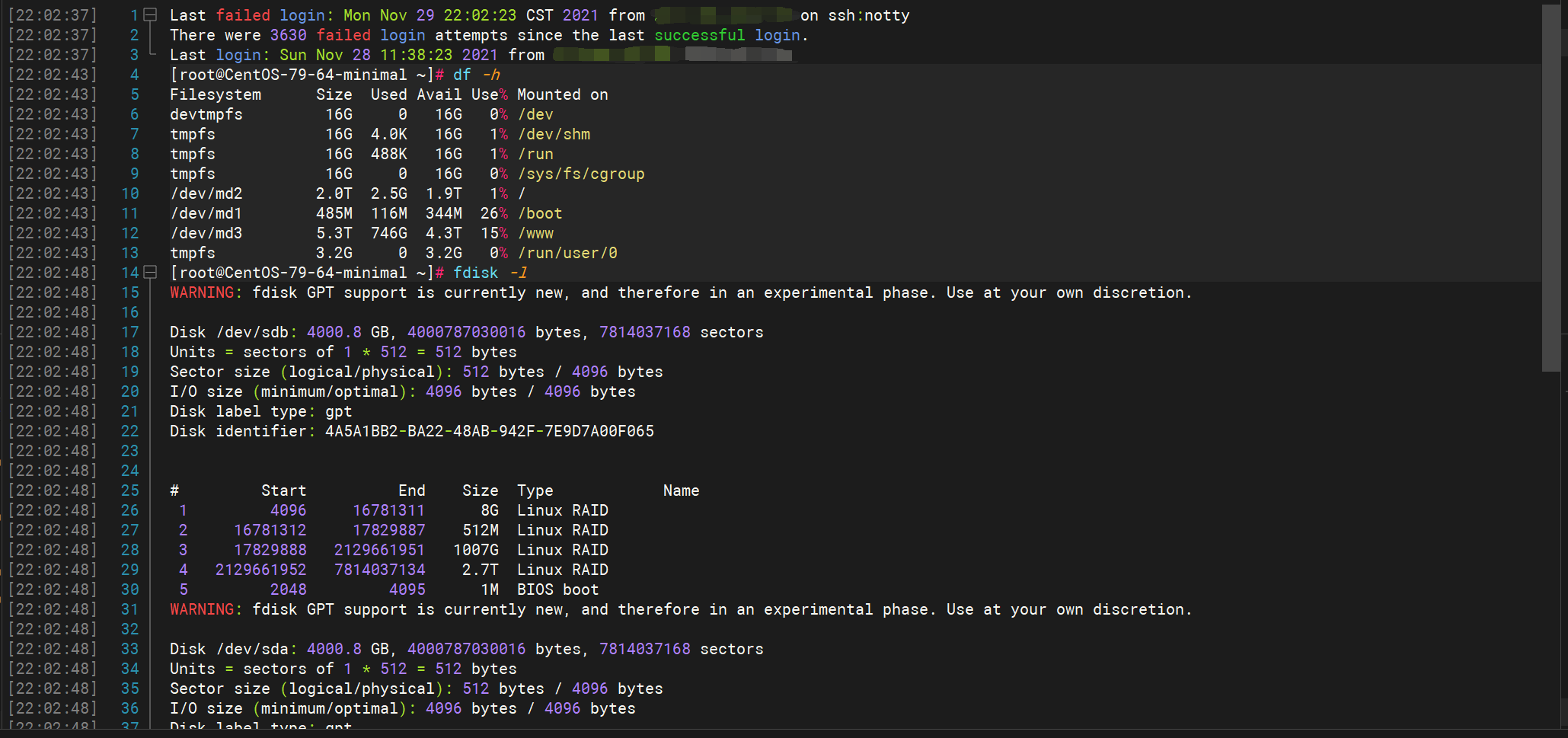Click line number 10 in the gutter
Image resolution: width=1568 pixels, height=738 pixels.
pos(130,193)
